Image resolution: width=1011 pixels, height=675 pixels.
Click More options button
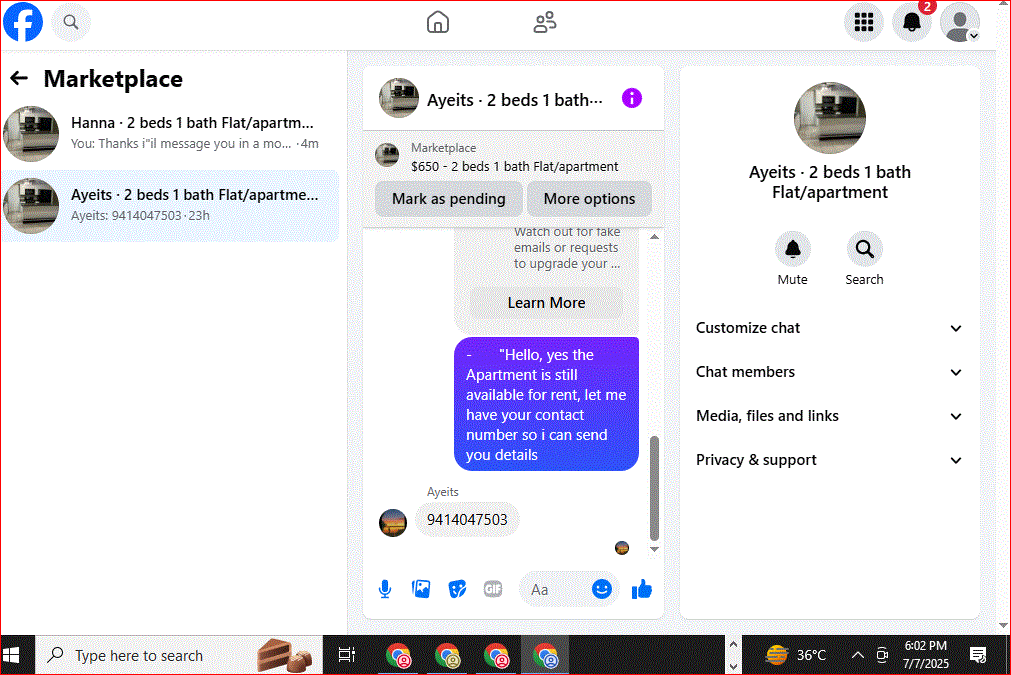point(589,199)
